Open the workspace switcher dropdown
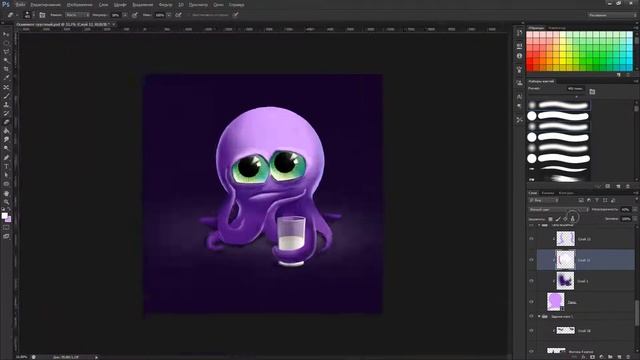The height and width of the screenshot is (360, 640). point(612,15)
